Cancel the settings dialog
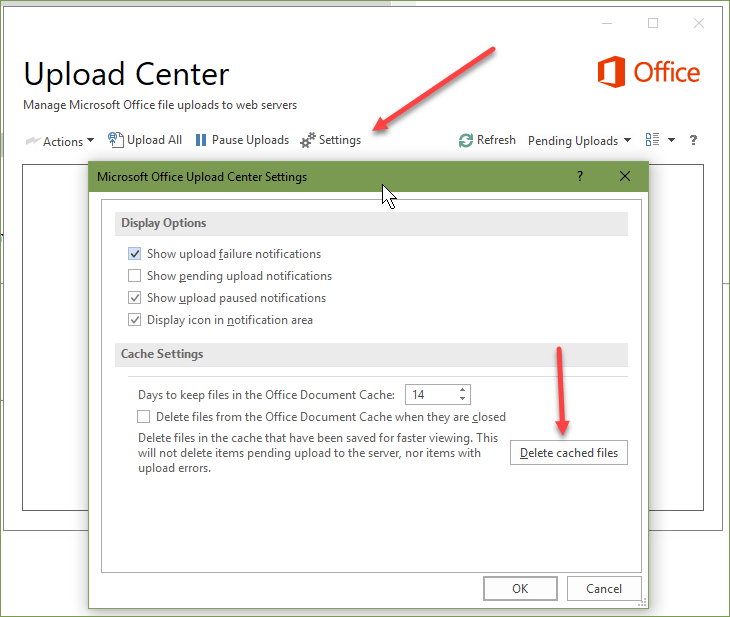This screenshot has height=617, width=730. 604,589
